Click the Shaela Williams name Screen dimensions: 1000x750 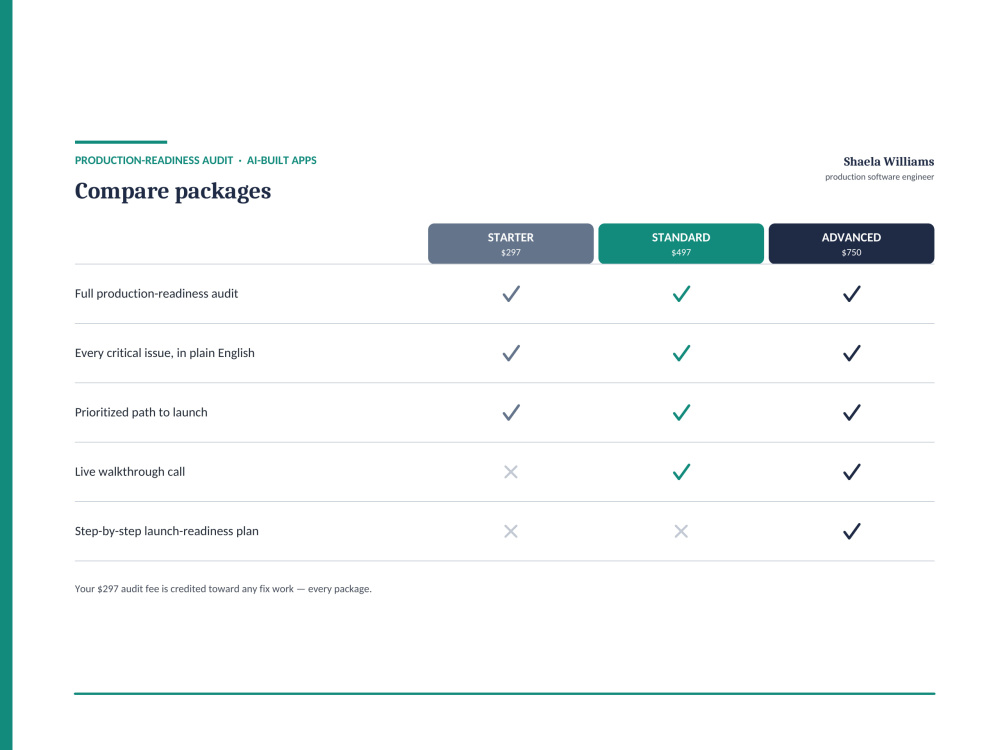tap(888, 161)
